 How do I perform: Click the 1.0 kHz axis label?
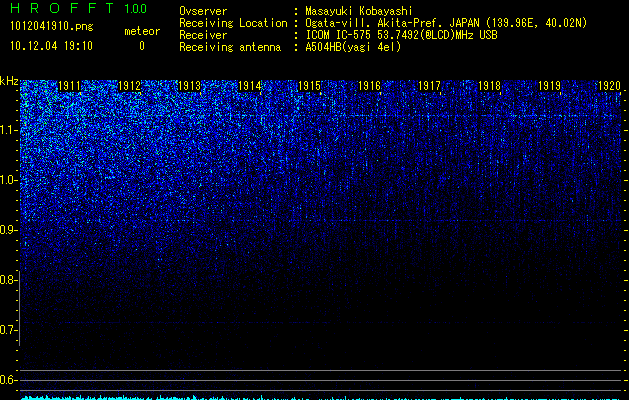pos(9,180)
